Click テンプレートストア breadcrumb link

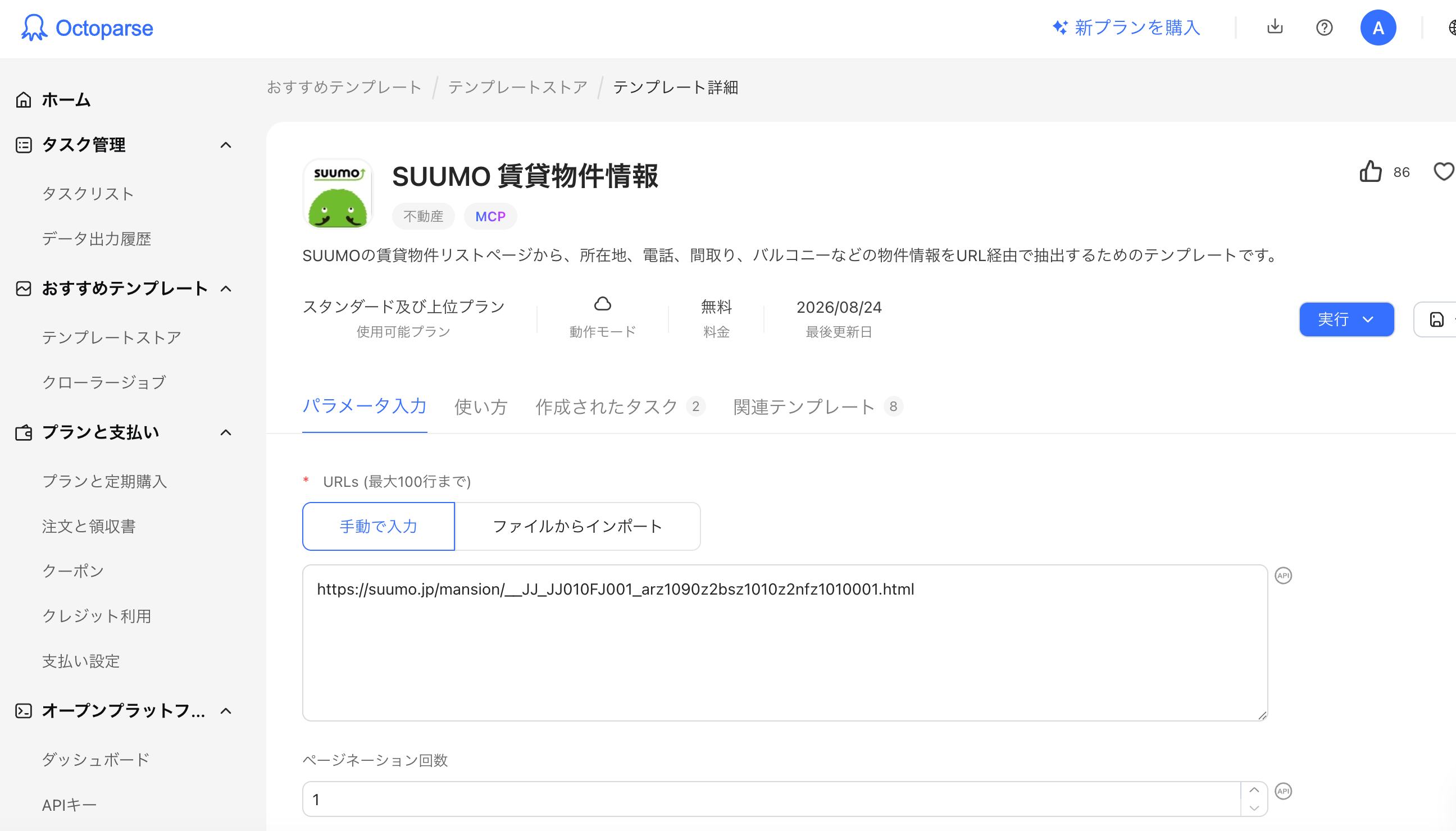[517, 87]
